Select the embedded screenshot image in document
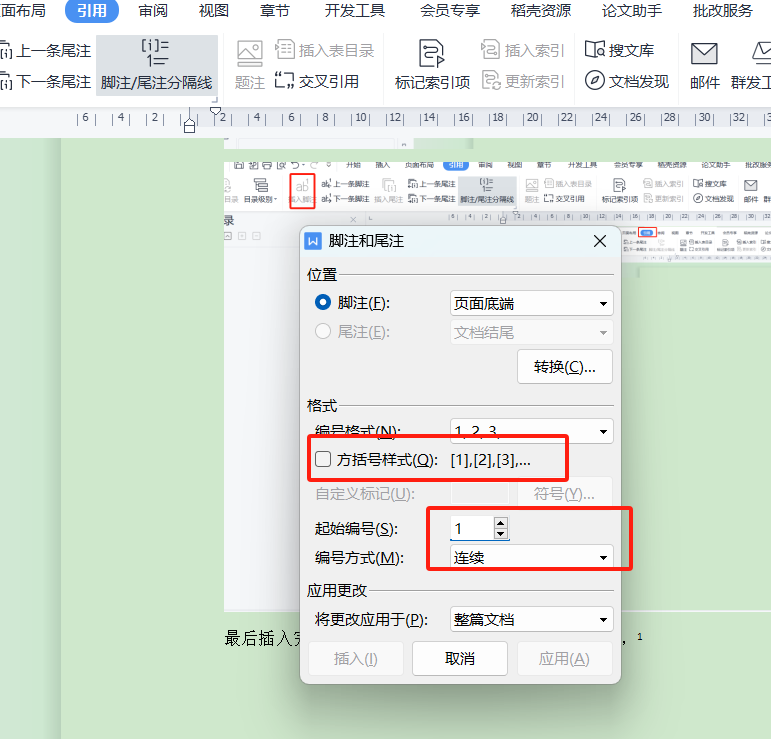The width and height of the screenshot is (771, 739). click(x=497, y=386)
